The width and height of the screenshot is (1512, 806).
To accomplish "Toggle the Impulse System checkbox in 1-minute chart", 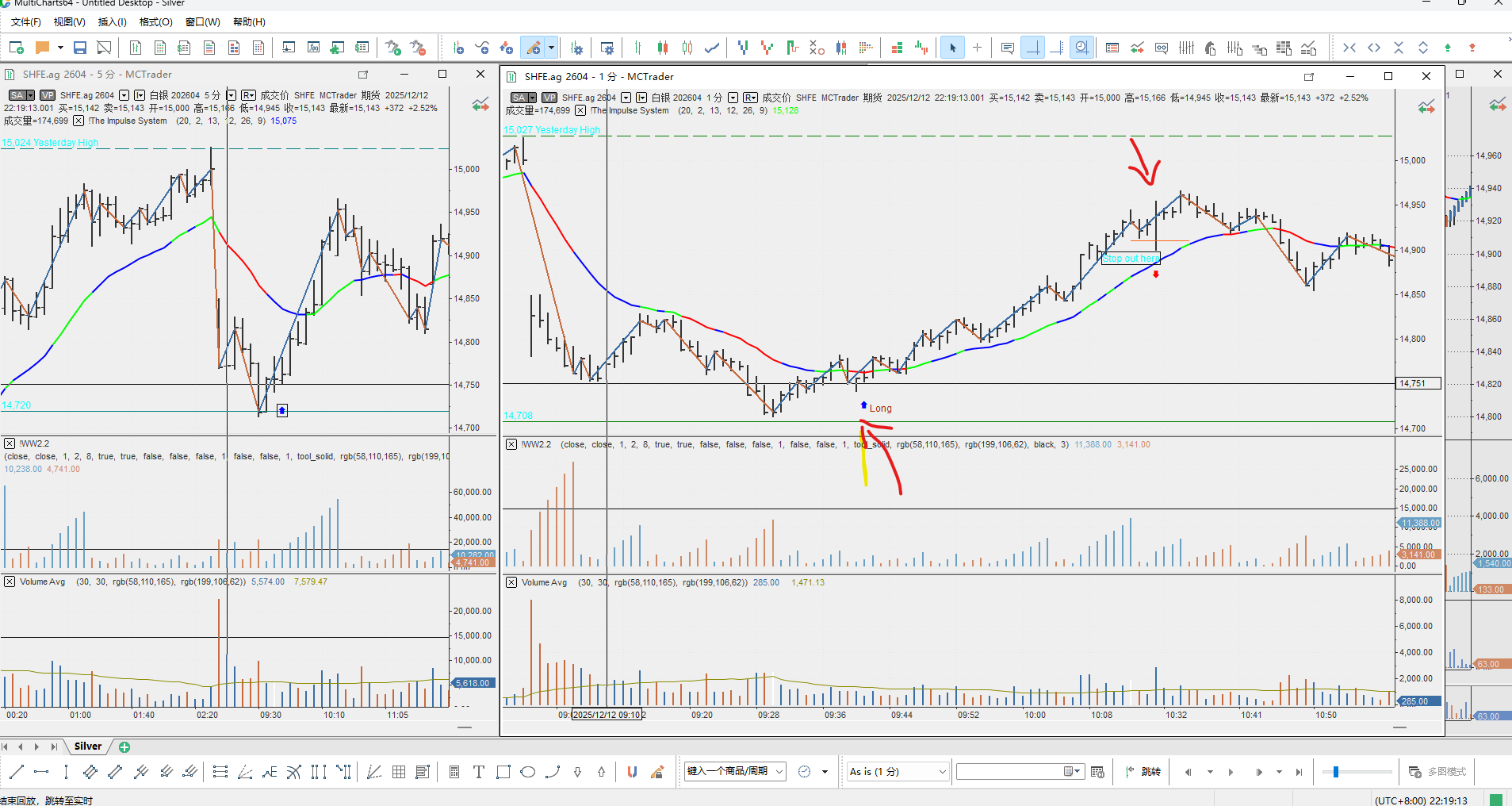I will (580, 110).
